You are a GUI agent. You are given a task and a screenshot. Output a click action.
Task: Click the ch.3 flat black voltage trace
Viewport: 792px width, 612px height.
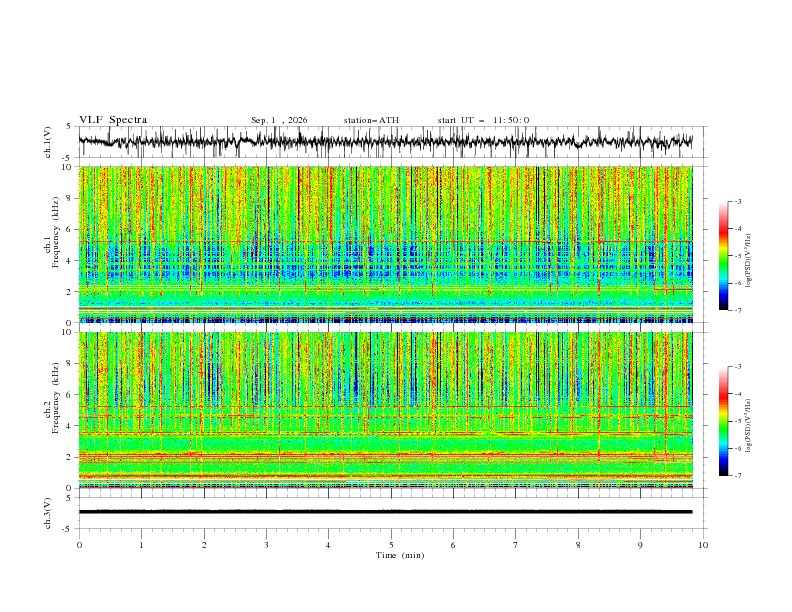(x=385, y=512)
